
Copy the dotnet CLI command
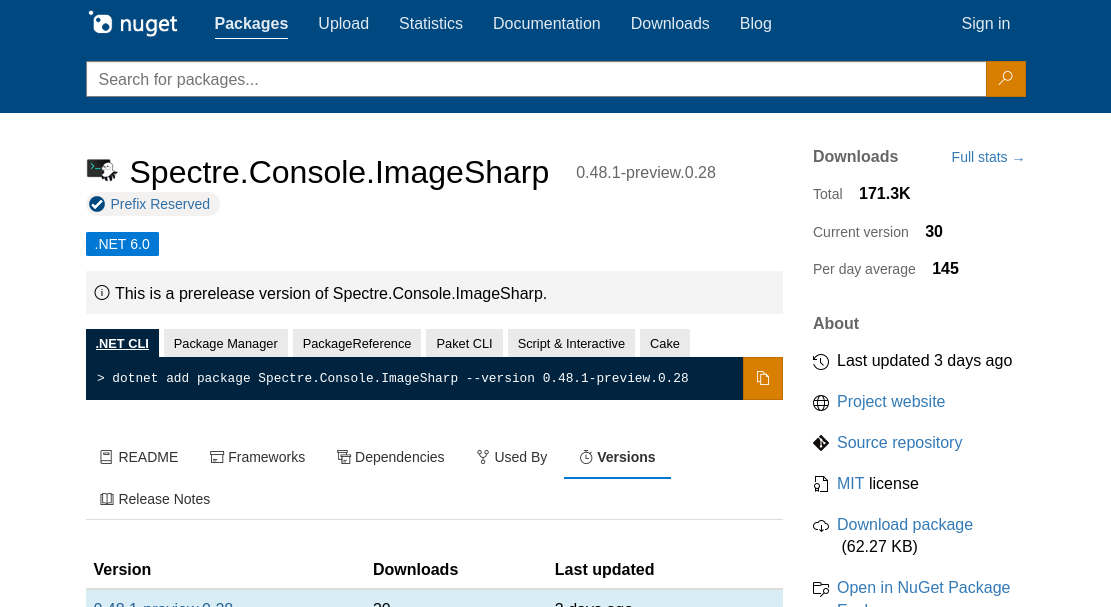click(x=762, y=378)
